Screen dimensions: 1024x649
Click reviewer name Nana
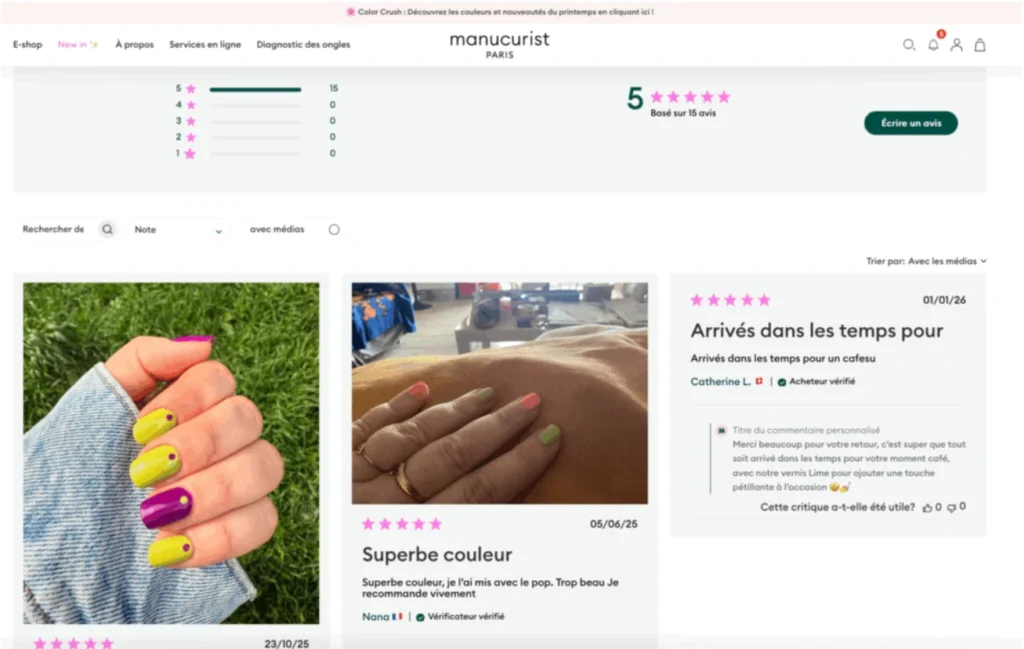[x=376, y=616]
